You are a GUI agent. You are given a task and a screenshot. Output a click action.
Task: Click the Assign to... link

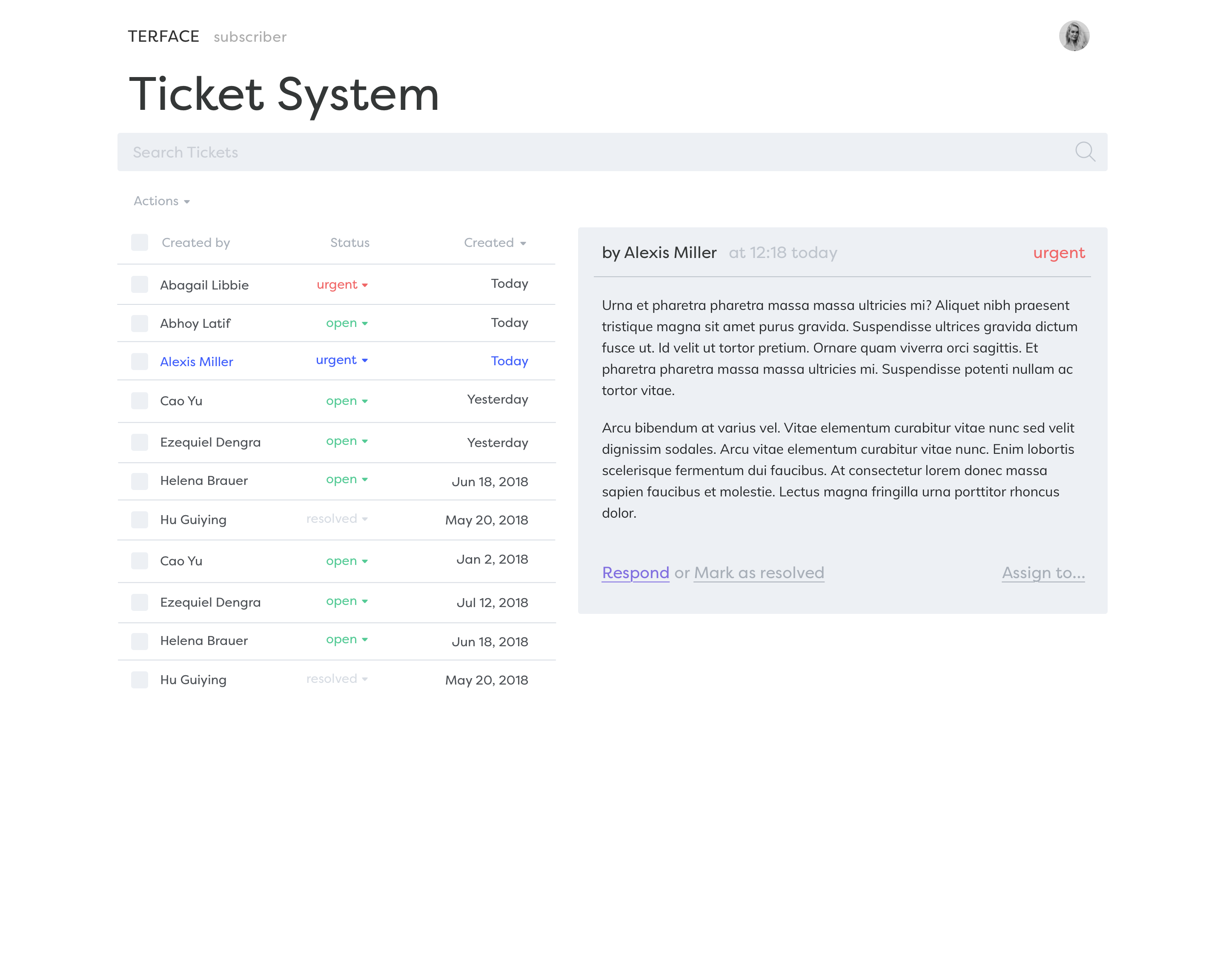pos(1043,573)
